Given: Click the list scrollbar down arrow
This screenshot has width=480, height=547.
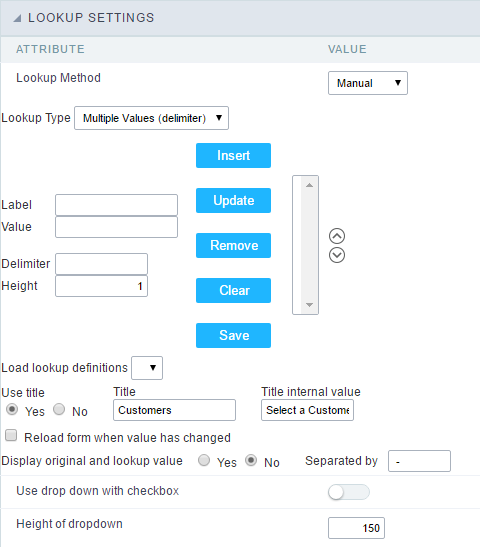Looking at the screenshot, I should point(309,305).
